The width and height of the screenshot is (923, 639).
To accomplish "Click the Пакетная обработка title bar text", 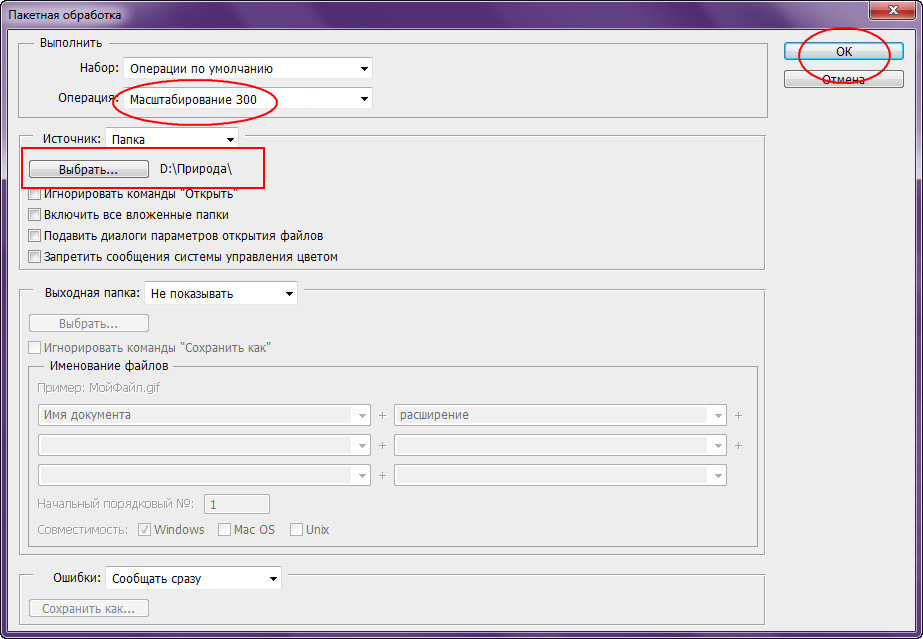I will pos(65,15).
